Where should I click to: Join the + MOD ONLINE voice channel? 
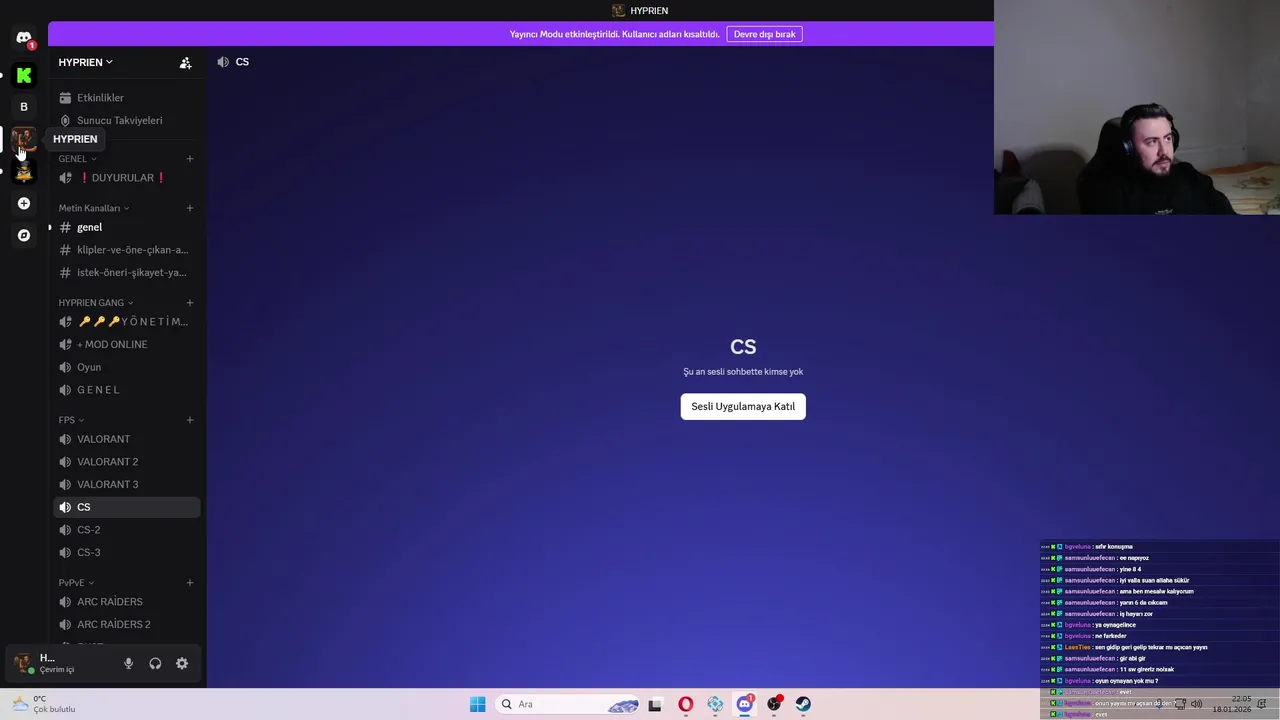tap(127, 344)
